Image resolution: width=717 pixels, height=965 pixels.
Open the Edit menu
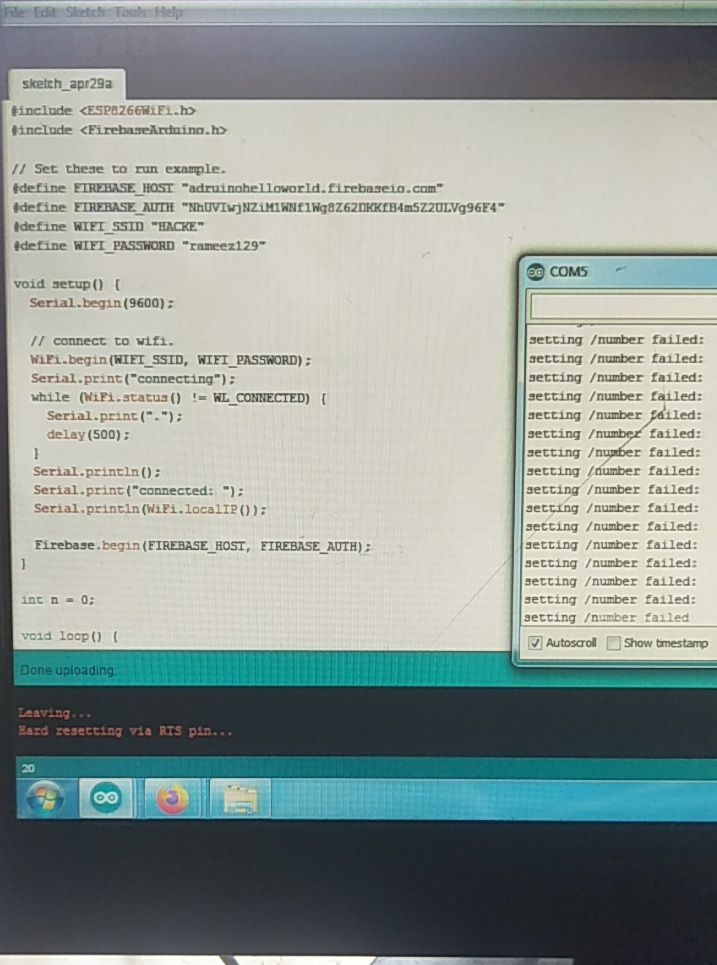pyautogui.click(x=45, y=12)
